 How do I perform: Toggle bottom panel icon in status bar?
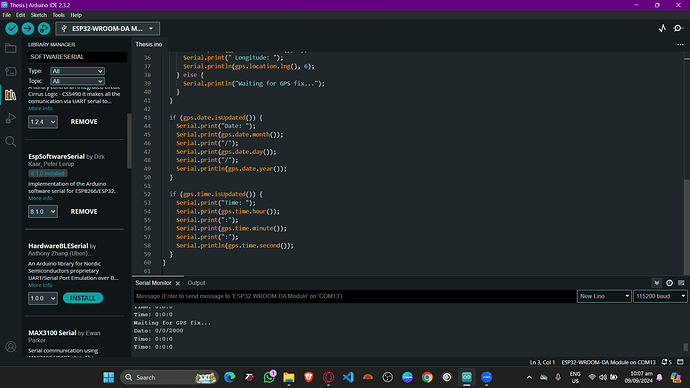pos(680,362)
